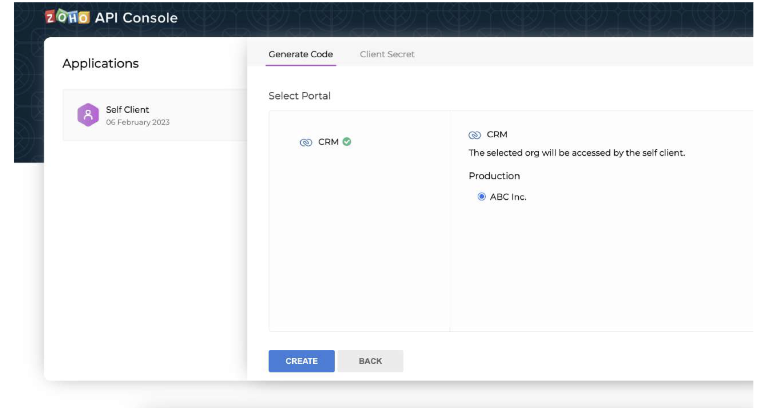This screenshot has width=758, height=408.
Task: Click the 'selected org will be accessed' note
Action: (577, 153)
